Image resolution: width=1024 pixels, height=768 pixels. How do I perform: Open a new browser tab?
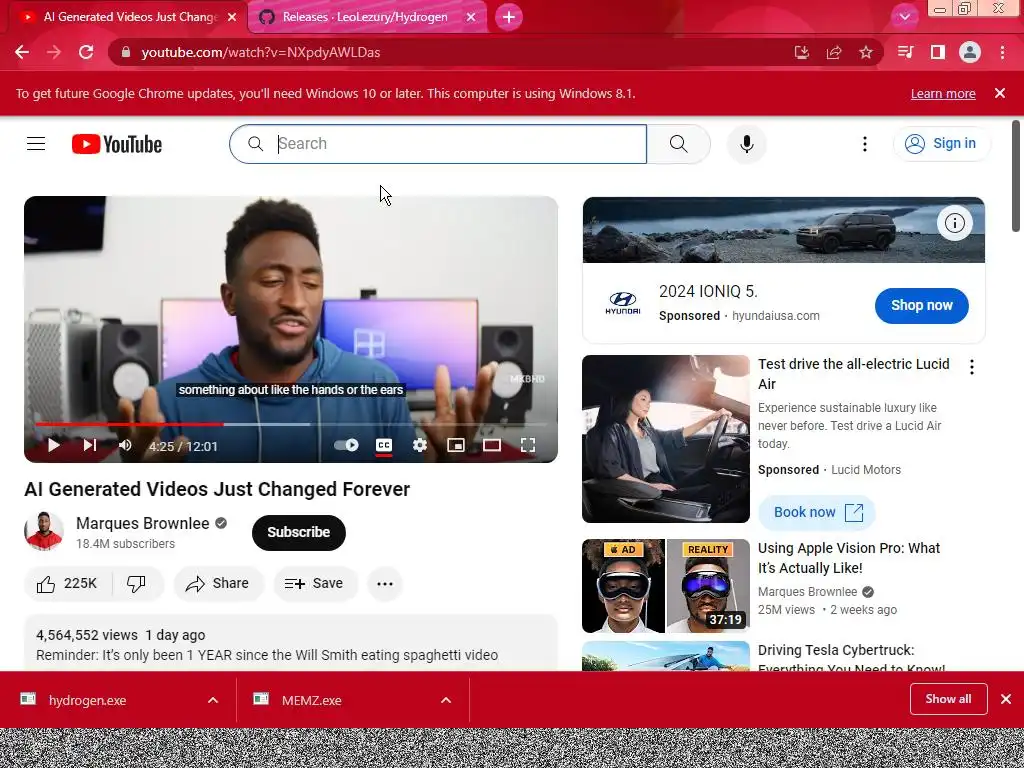pos(509,17)
